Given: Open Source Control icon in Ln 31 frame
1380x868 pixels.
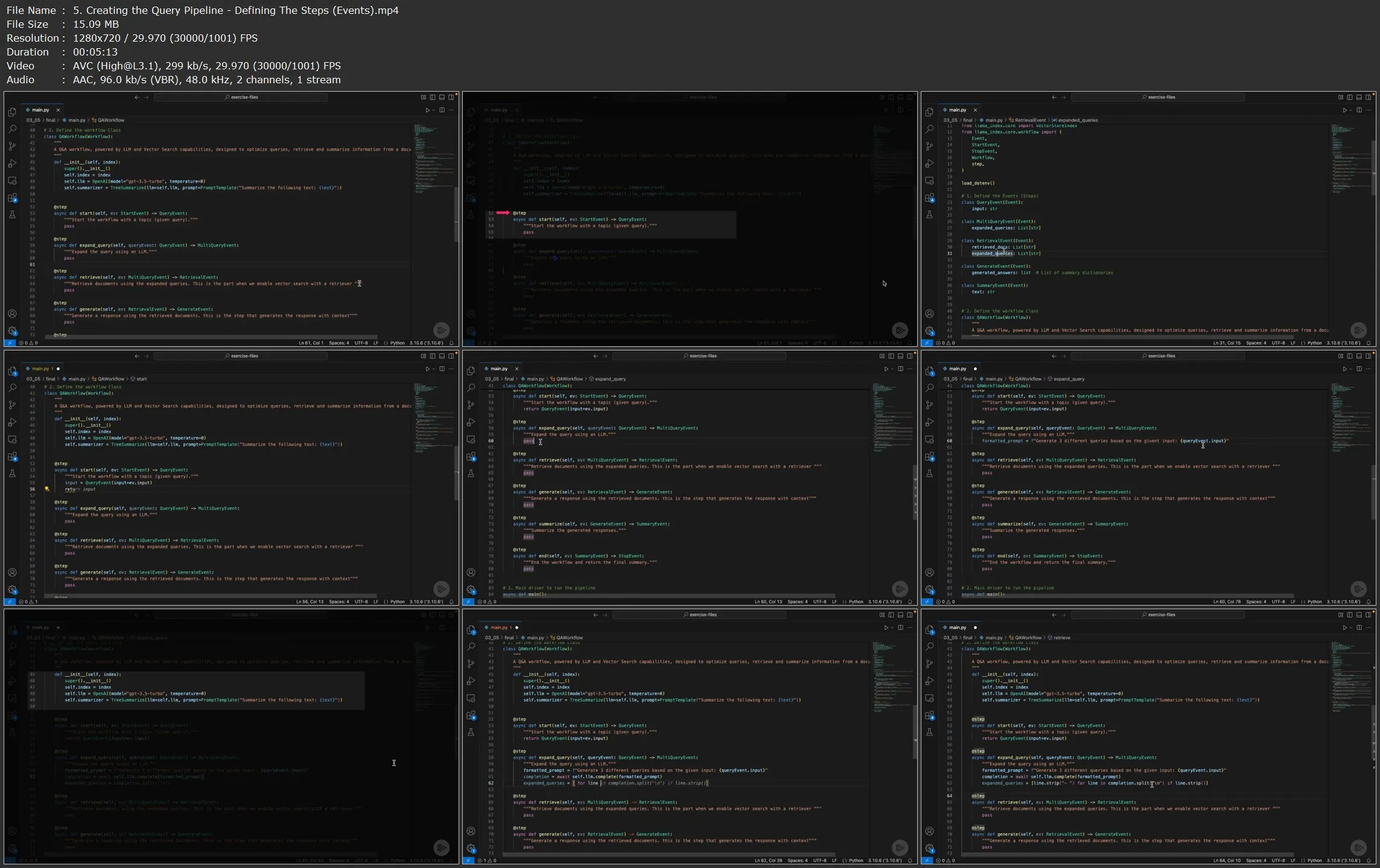Looking at the screenshot, I should point(929,146).
